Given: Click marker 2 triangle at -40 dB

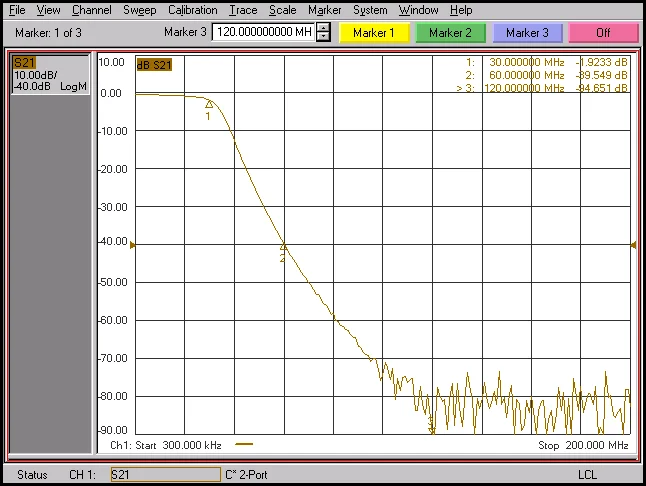Looking at the screenshot, I should (283, 247).
